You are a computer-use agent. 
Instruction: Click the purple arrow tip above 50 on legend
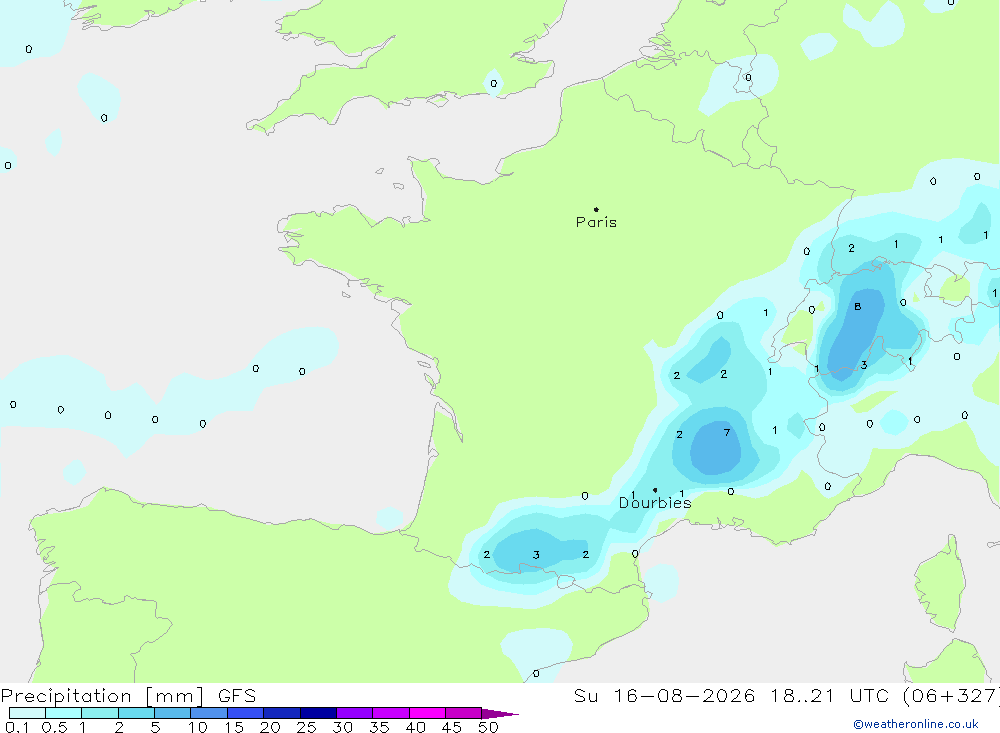click(500, 714)
